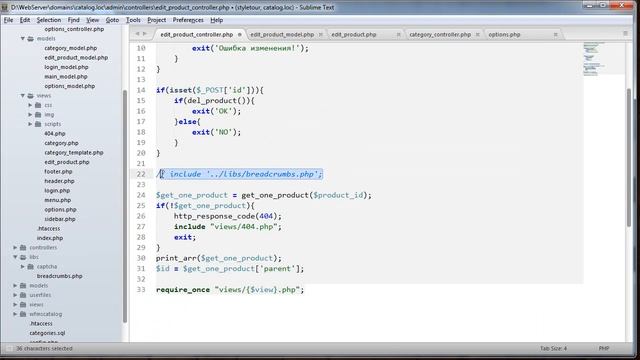Open the Tools menu
Image resolution: width=640 pixels, height=360 pixels.
pos(133,20)
